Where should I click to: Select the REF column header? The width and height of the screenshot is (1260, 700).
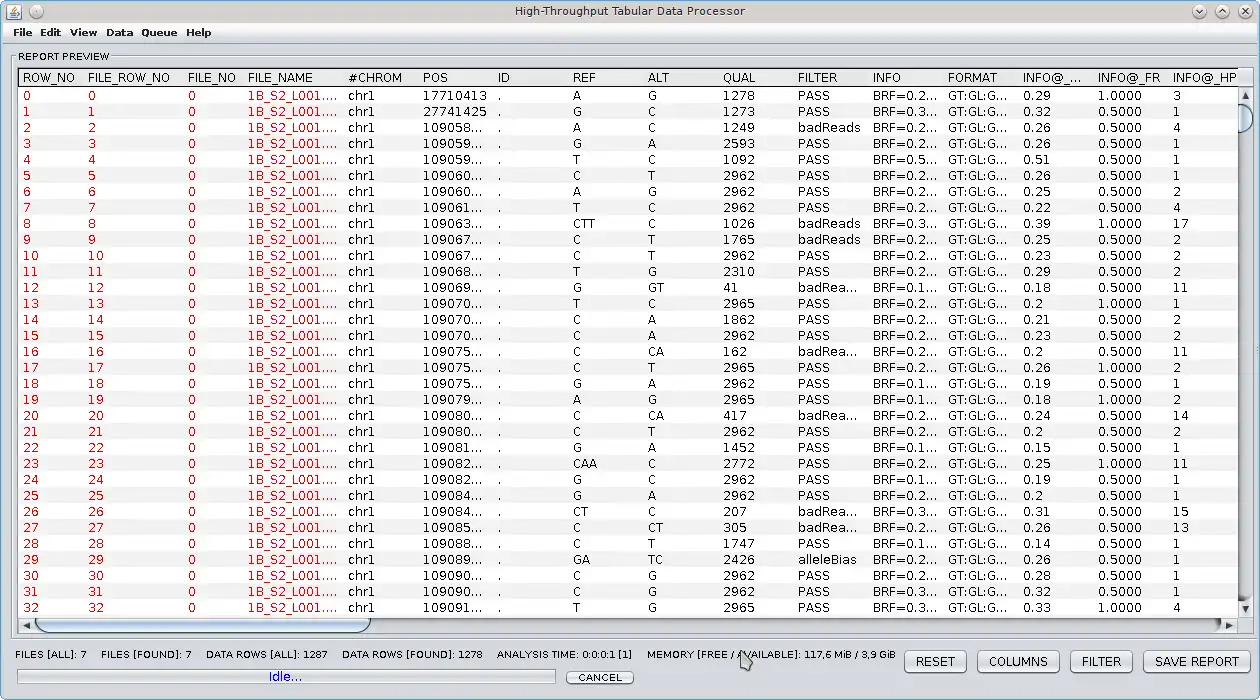(605, 78)
